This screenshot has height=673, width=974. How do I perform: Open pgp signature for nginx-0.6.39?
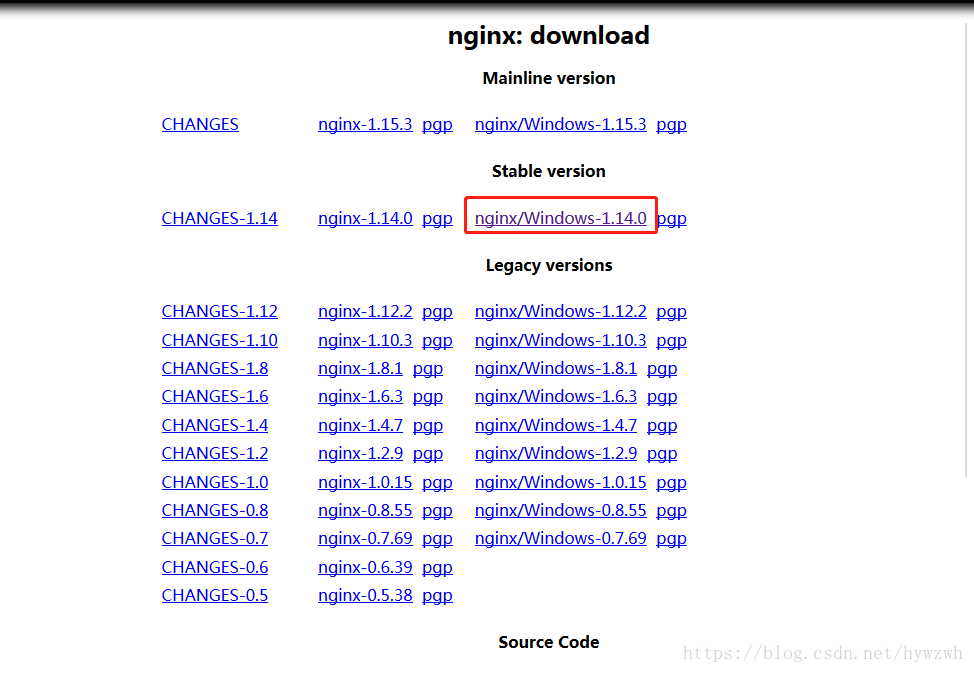pos(437,569)
